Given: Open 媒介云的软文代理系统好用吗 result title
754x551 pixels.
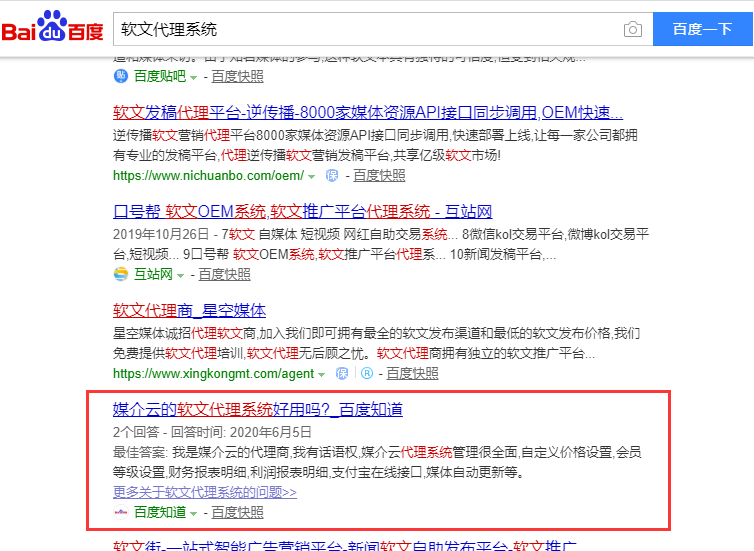Looking at the screenshot, I should tap(257, 410).
